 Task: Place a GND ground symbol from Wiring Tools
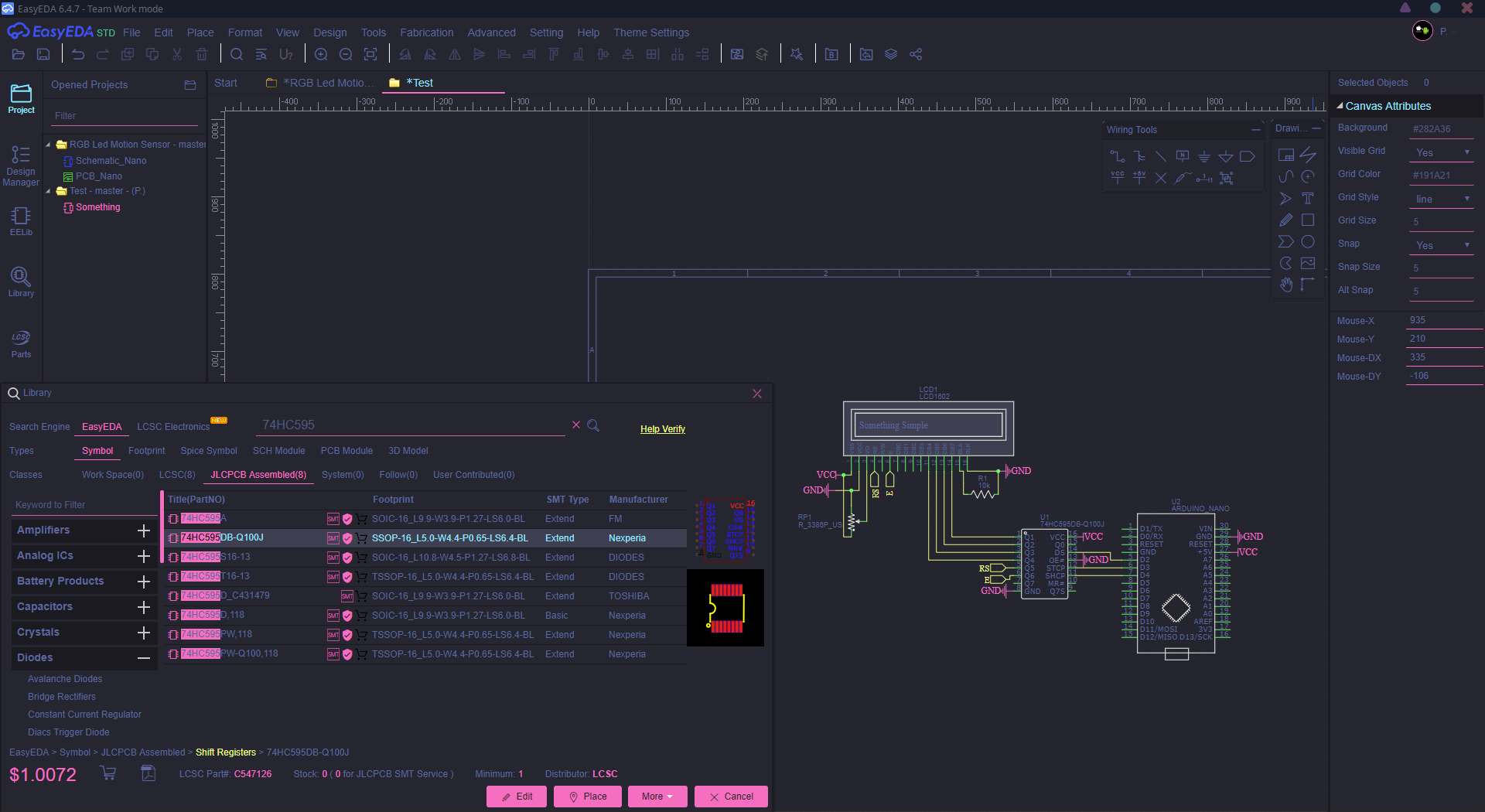tap(1203, 156)
